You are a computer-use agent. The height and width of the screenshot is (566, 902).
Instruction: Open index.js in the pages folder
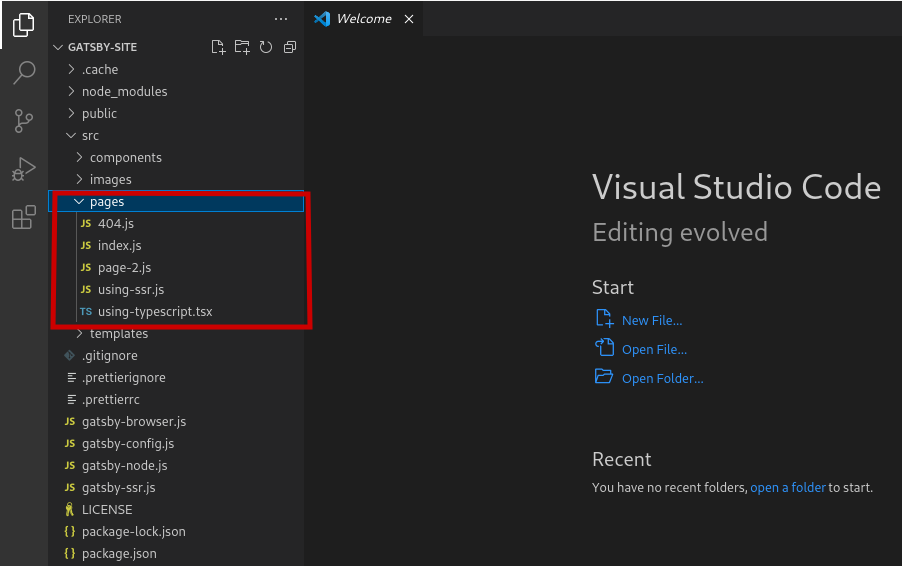pyautogui.click(x=119, y=245)
